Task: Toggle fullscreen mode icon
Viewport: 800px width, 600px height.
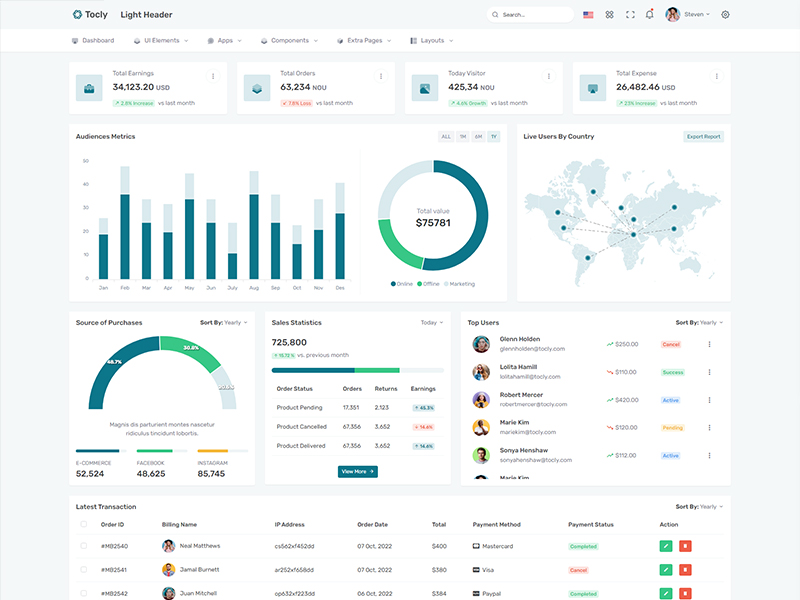Action: click(x=630, y=15)
